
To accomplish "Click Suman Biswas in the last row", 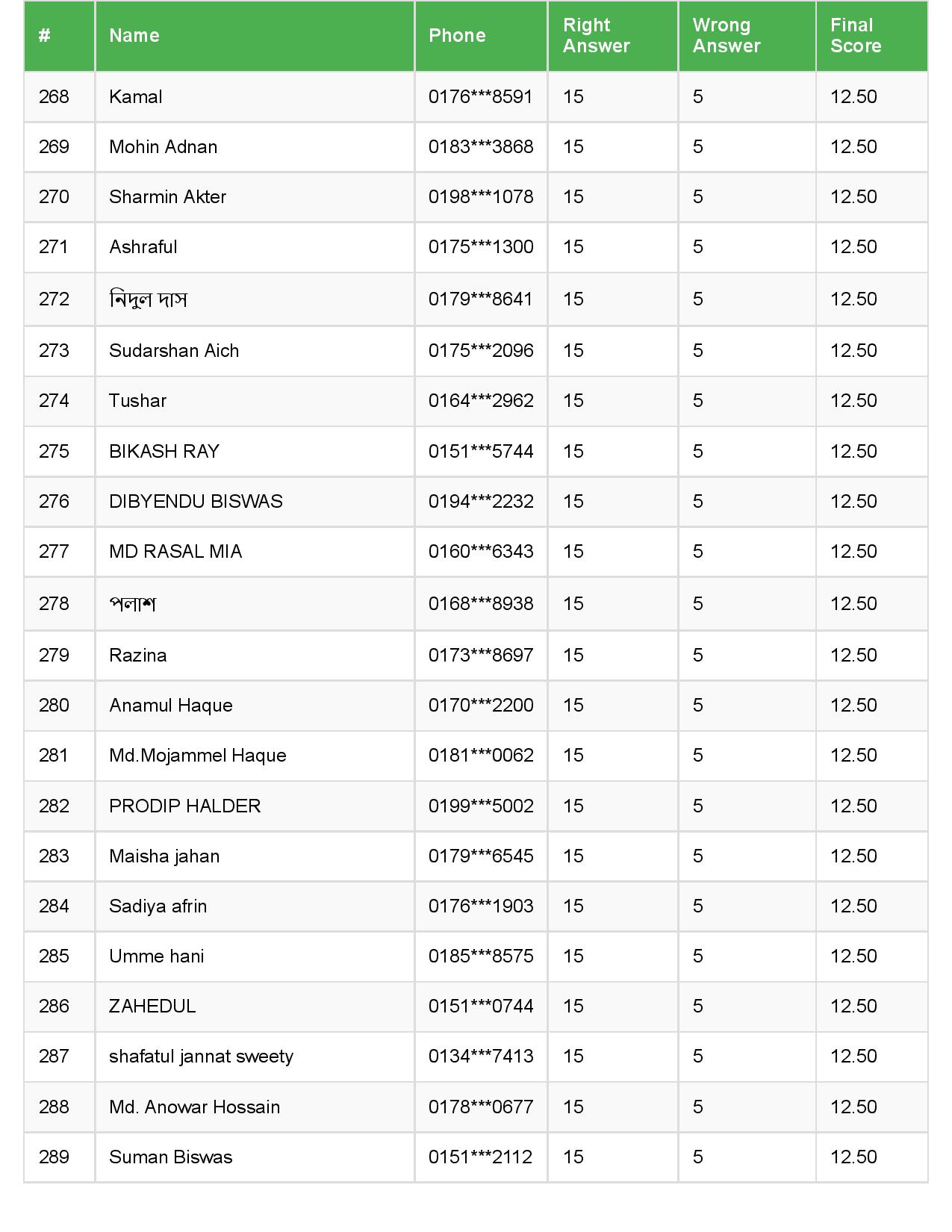I will 170,1157.
